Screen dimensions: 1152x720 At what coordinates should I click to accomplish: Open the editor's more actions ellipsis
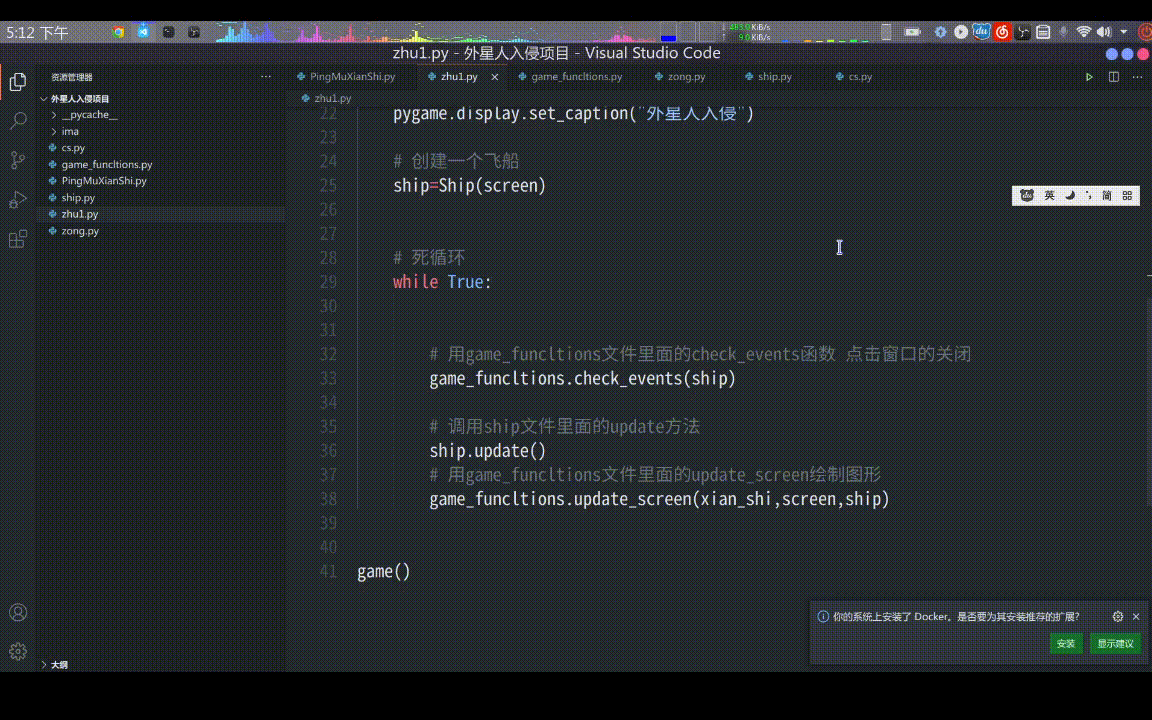tap(1137, 76)
